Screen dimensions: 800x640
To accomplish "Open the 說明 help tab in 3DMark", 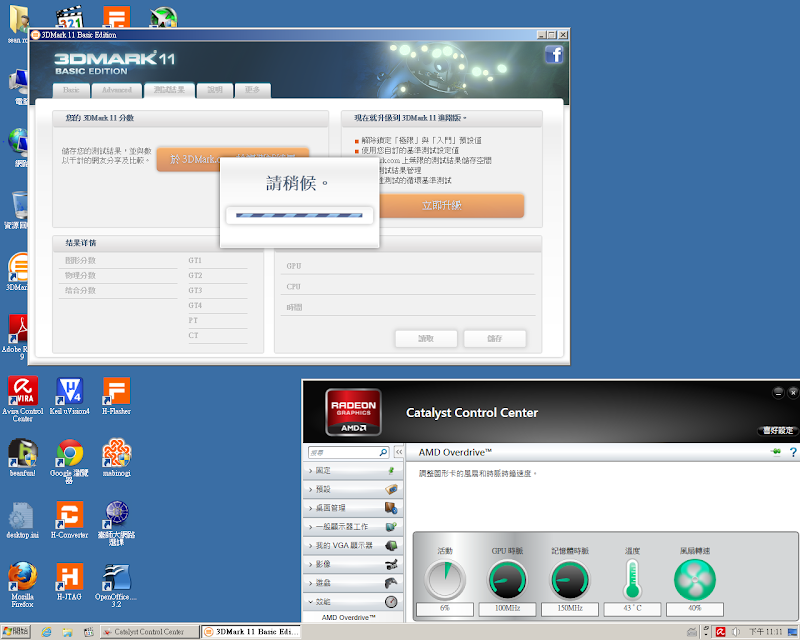I will 215,90.
